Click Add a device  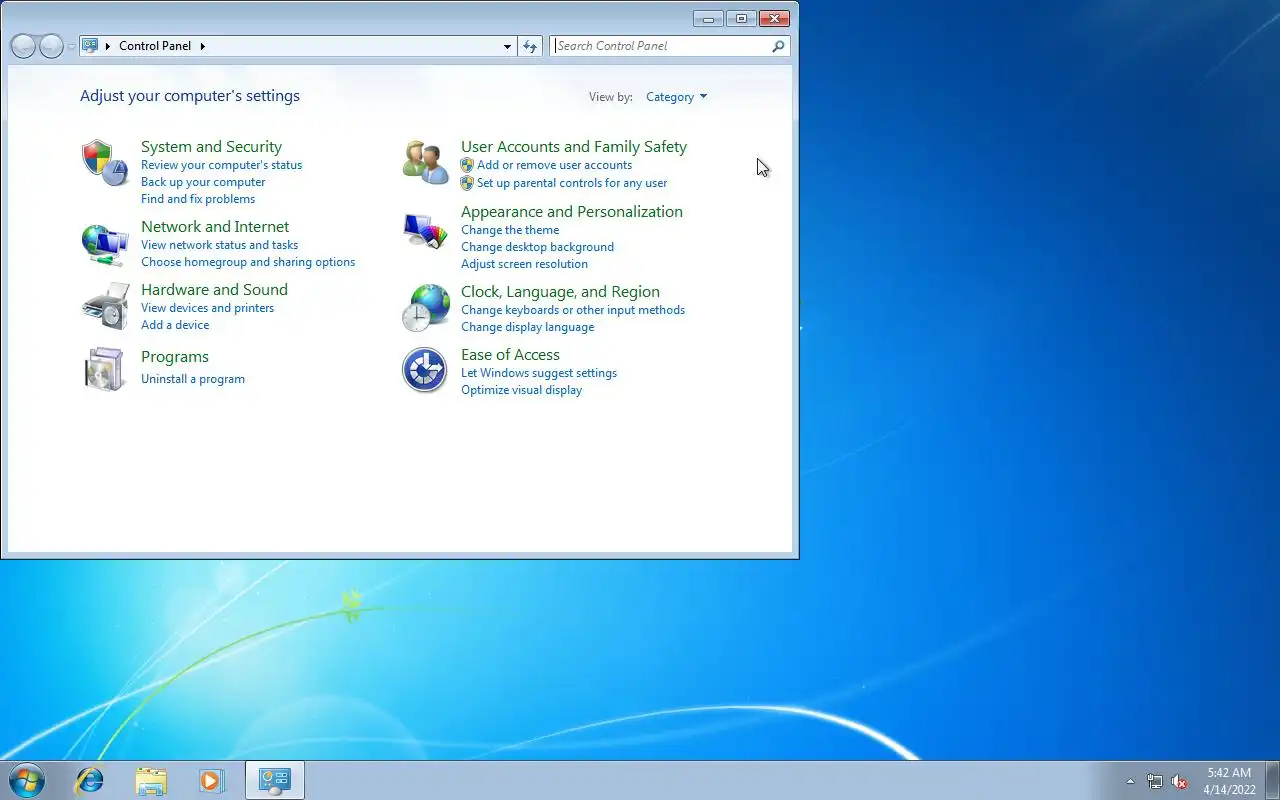175,325
